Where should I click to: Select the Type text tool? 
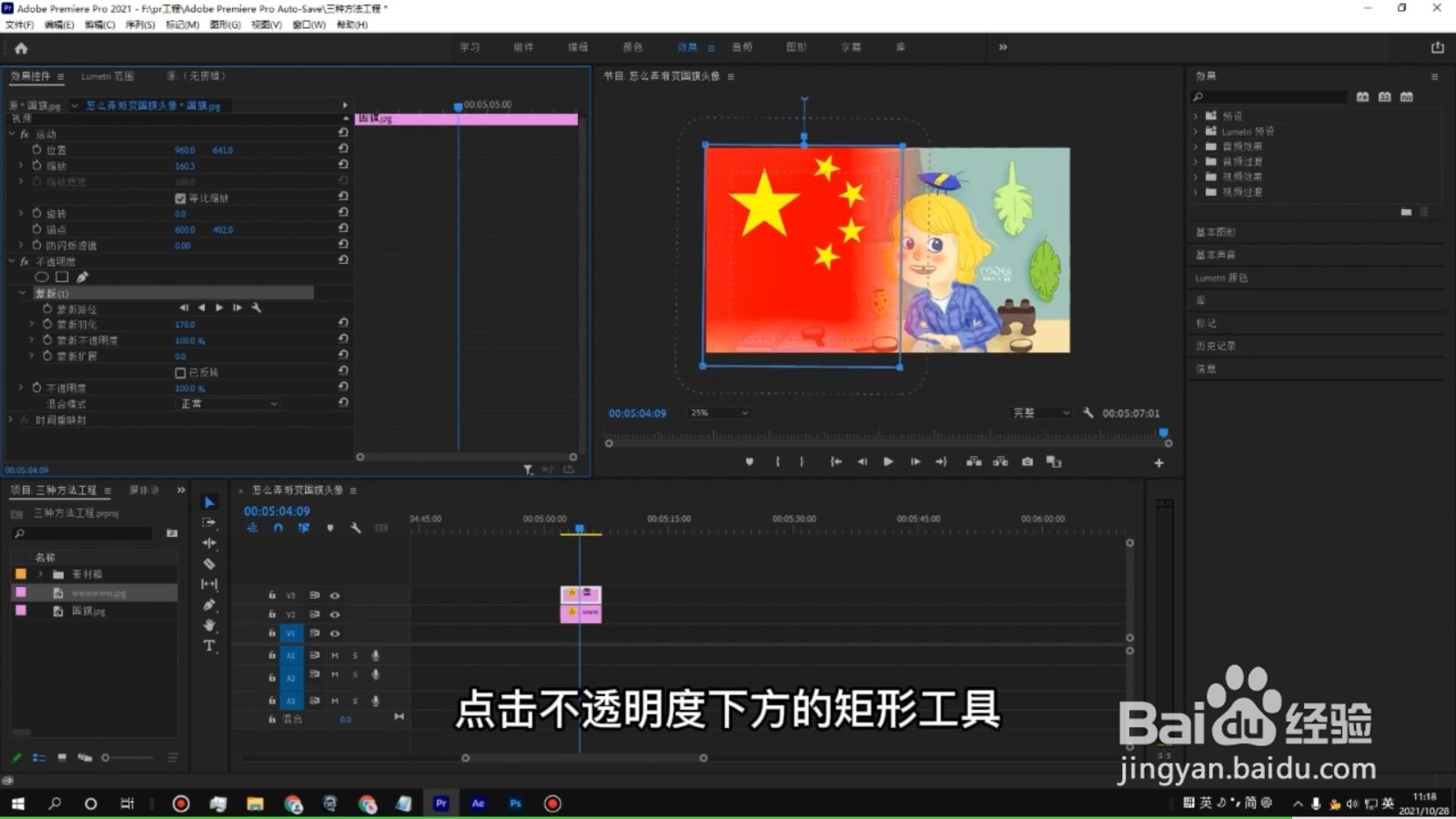pyautogui.click(x=209, y=645)
